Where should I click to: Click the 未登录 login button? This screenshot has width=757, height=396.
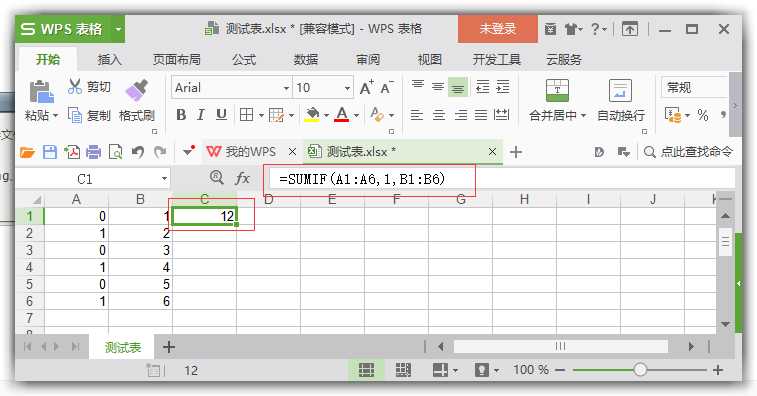(x=498, y=29)
